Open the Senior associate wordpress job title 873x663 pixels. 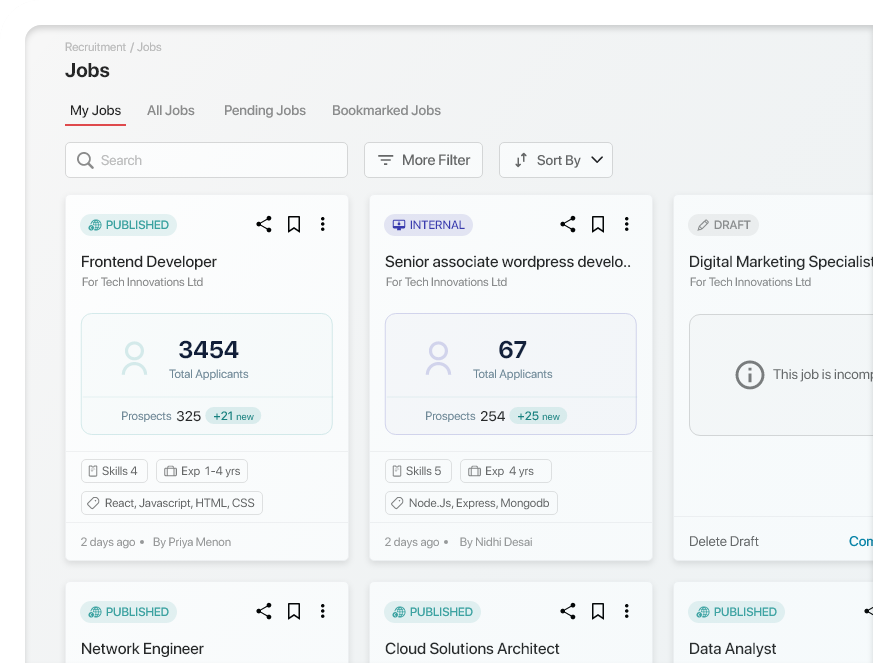508,262
